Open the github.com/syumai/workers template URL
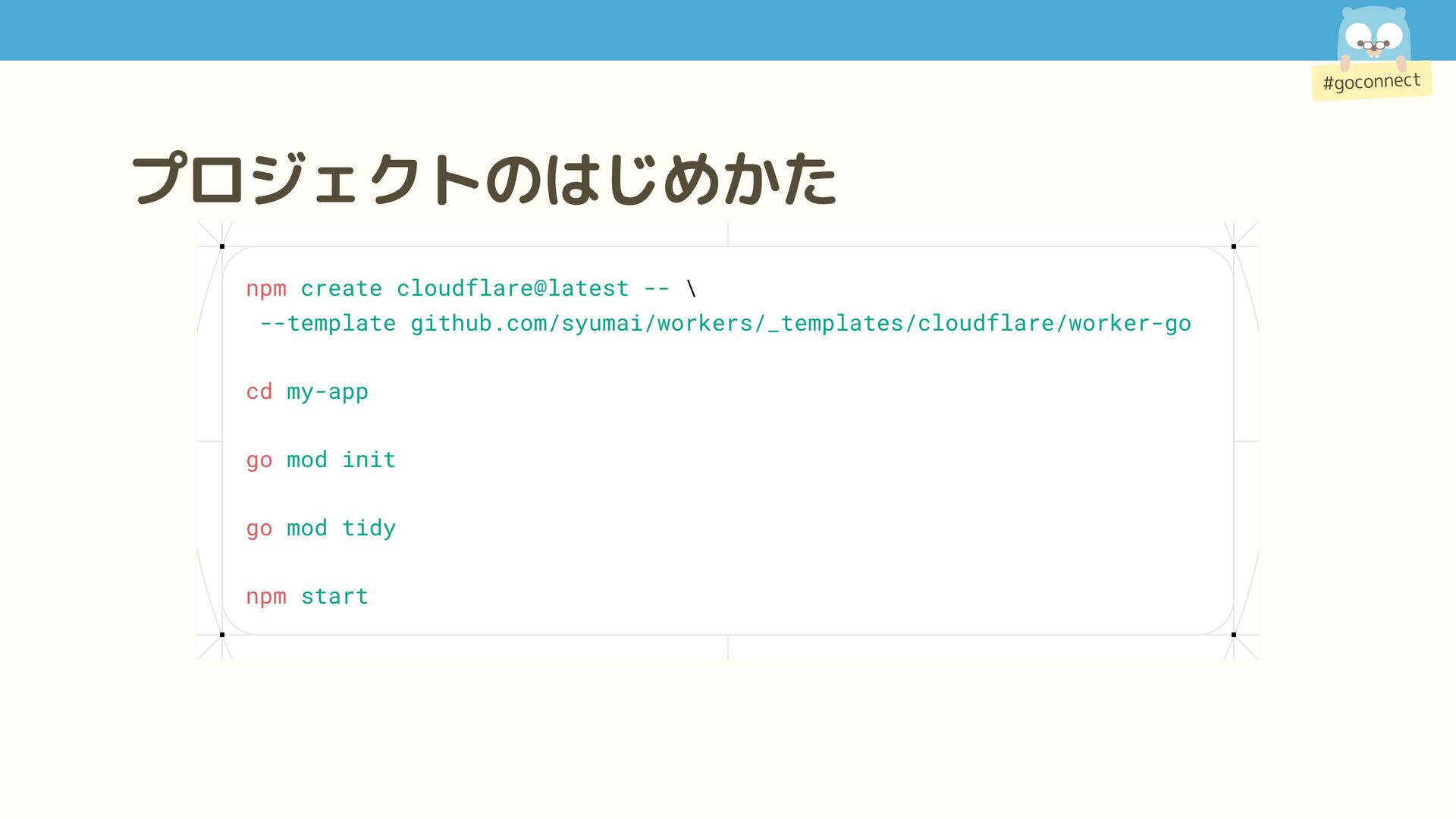 pos(800,324)
